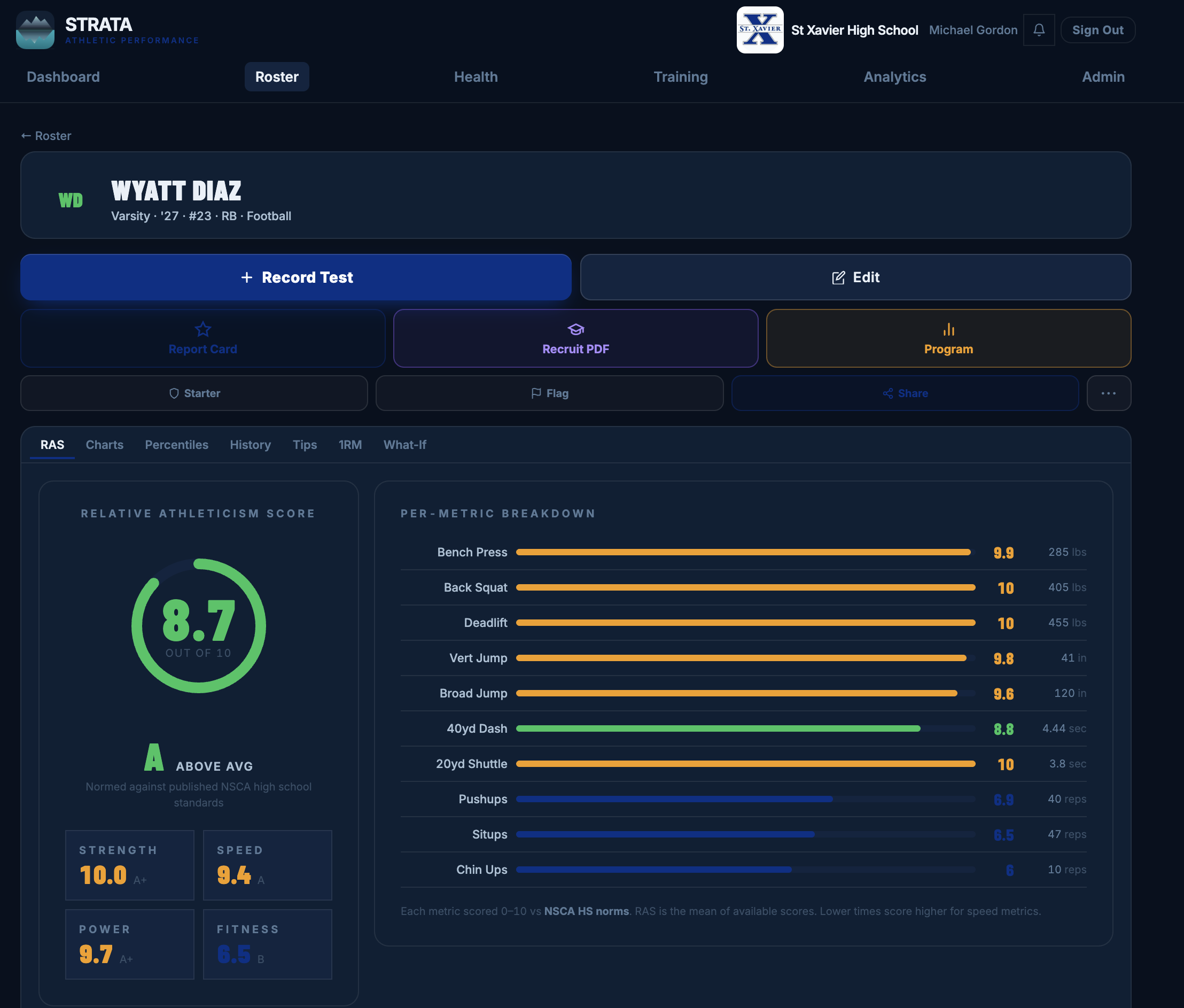Click the star icon on Report Card
The width and height of the screenshot is (1184, 1008).
[202, 329]
